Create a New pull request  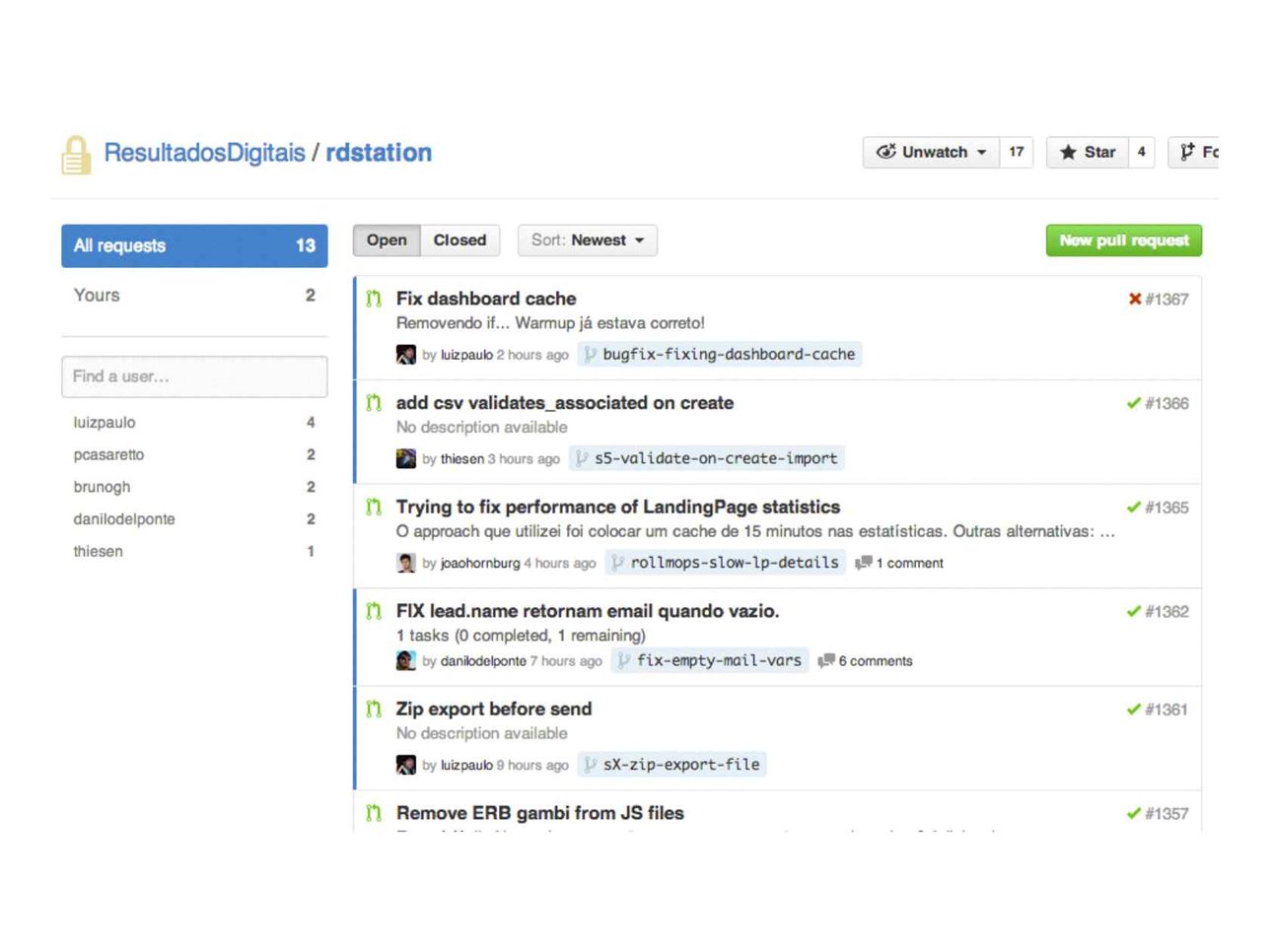pyautogui.click(x=1124, y=240)
